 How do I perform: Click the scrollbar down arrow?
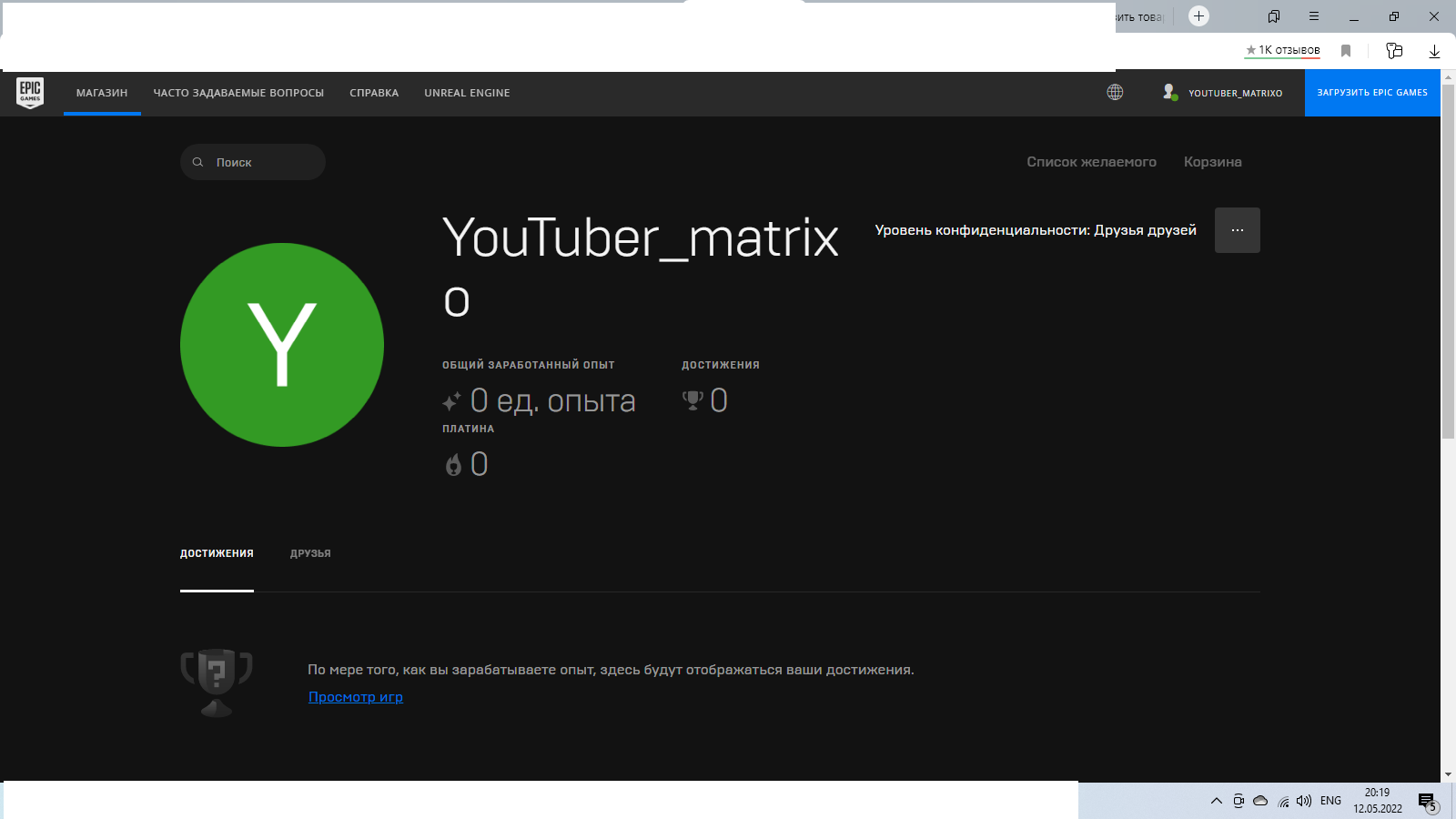click(1448, 774)
